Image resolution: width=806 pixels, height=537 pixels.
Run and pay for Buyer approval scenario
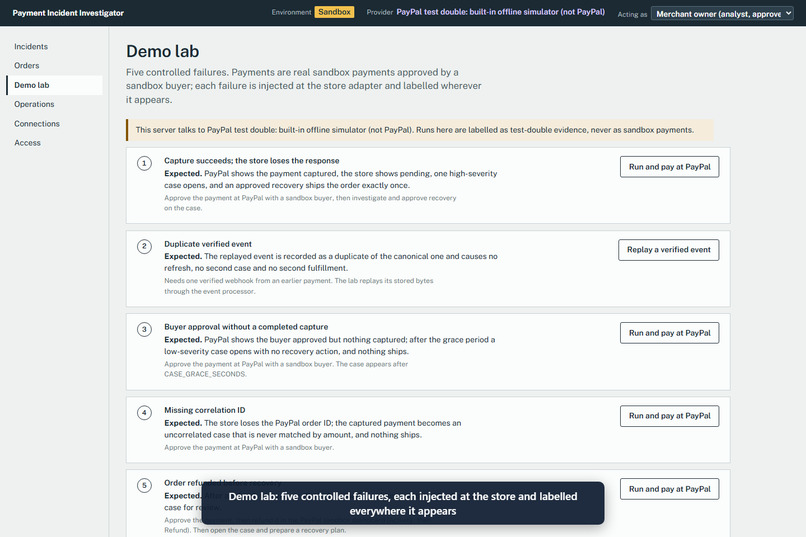click(669, 332)
